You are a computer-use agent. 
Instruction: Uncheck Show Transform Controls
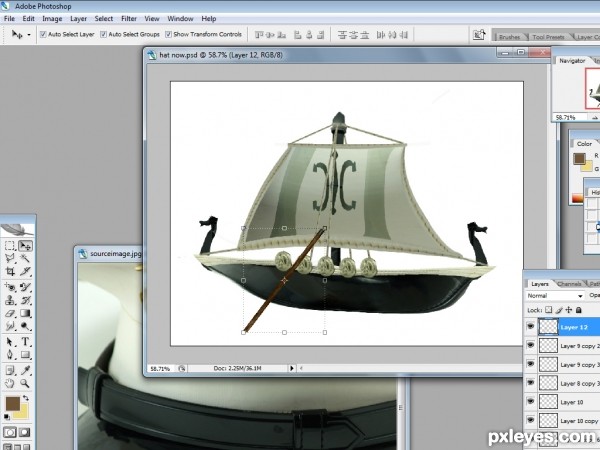168,34
